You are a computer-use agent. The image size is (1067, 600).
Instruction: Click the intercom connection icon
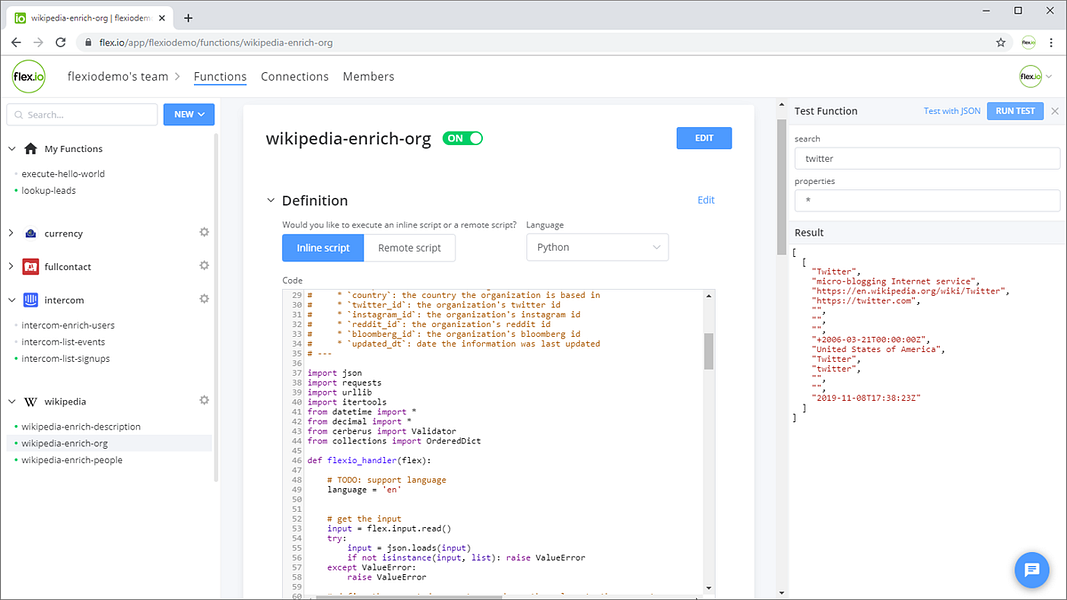point(31,300)
